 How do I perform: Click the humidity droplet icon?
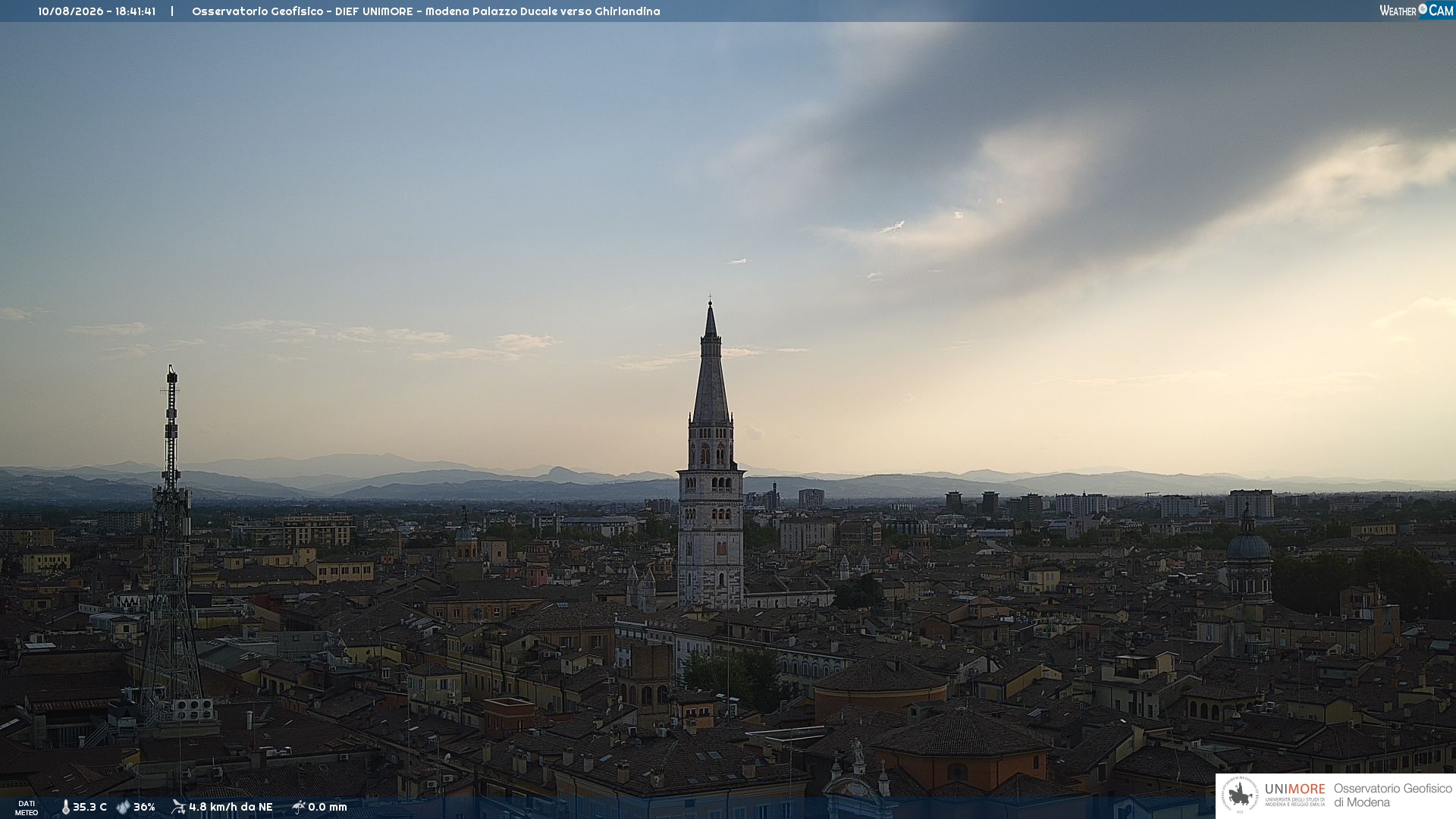(123, 808)
